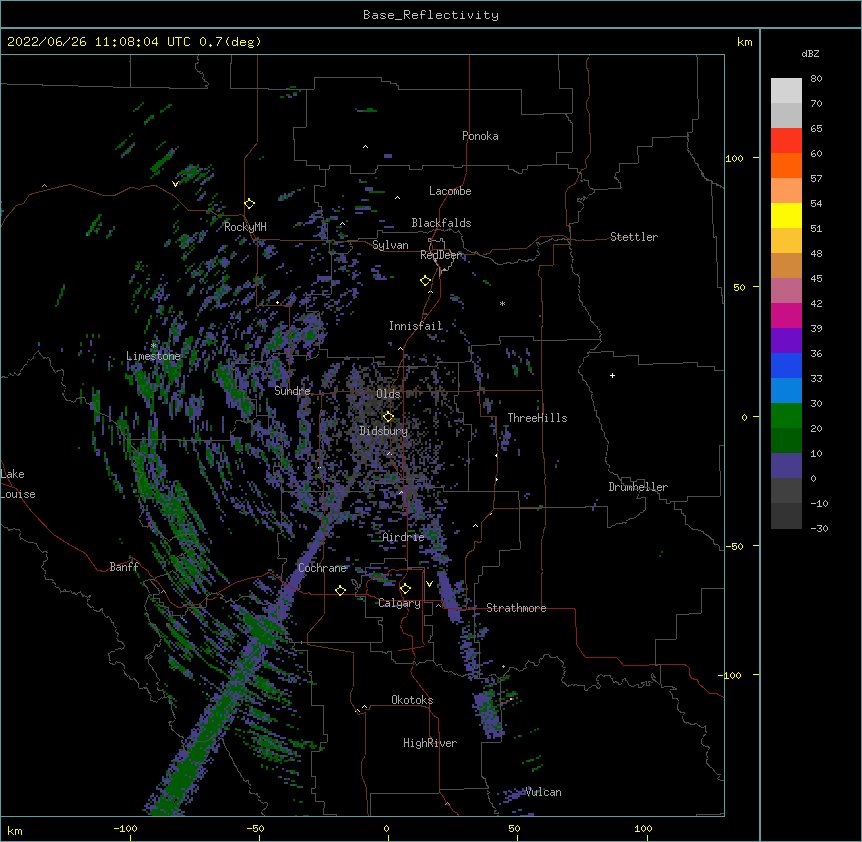The height and width of the screenshot is (842, 862).
Task: Select the 60 dBZ orange legend swatch
Action: (786, 165)
